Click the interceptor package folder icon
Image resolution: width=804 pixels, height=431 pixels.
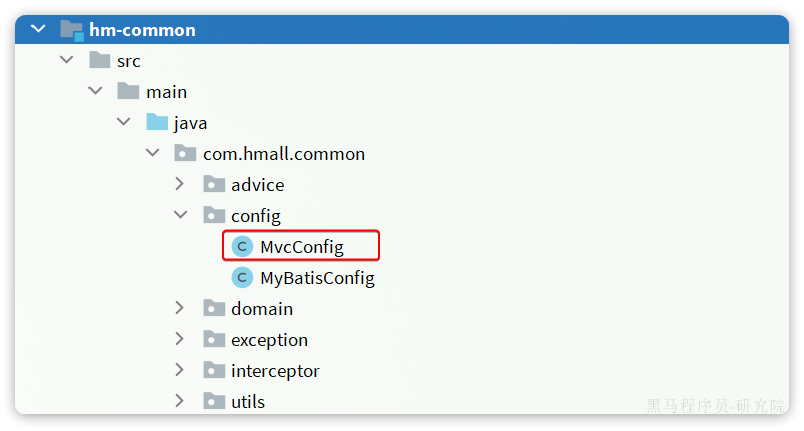tap(214, 371)
